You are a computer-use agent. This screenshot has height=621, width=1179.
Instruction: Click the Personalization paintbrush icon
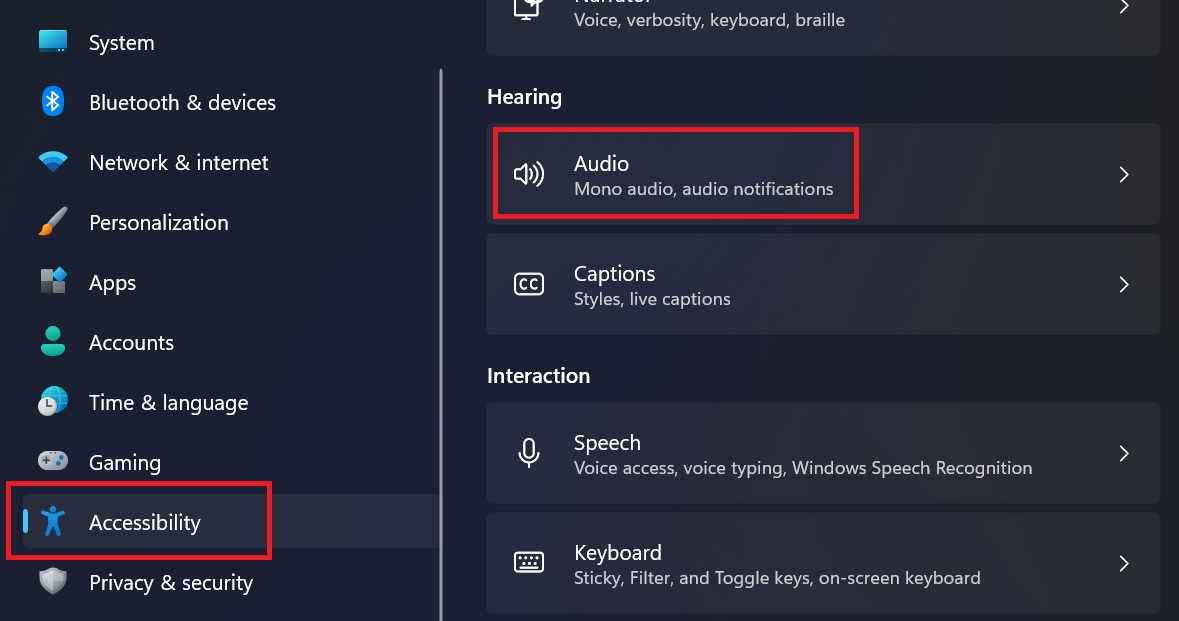pos(53,222)
